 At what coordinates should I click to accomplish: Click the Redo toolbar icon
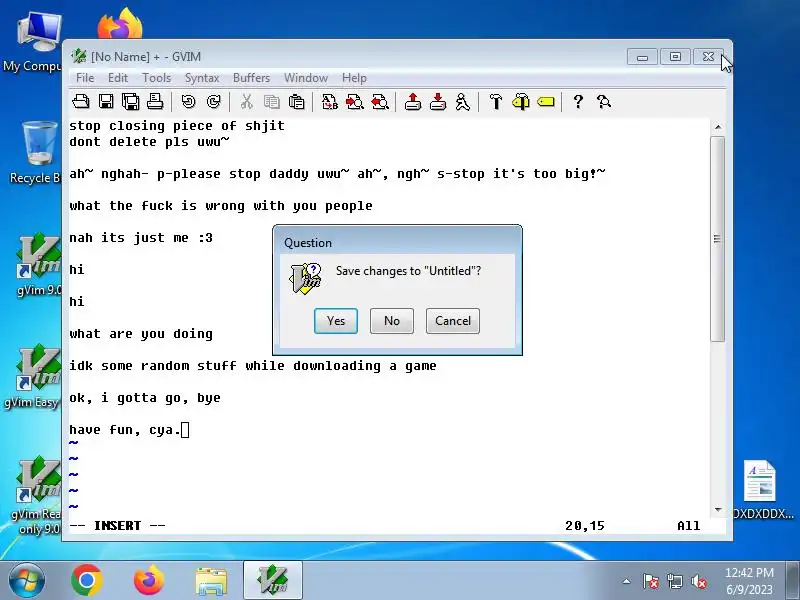[x=214, y=102]
